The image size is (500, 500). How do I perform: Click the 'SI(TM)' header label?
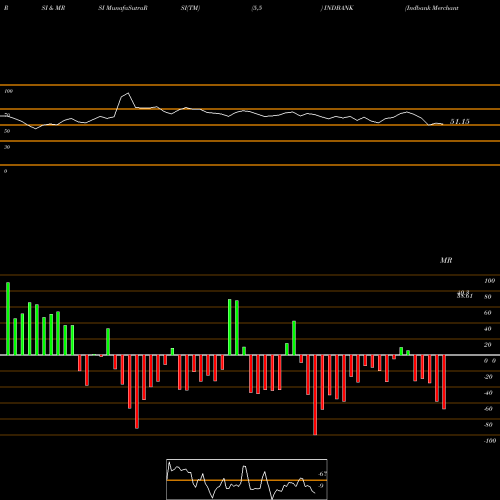click(190, 8)
